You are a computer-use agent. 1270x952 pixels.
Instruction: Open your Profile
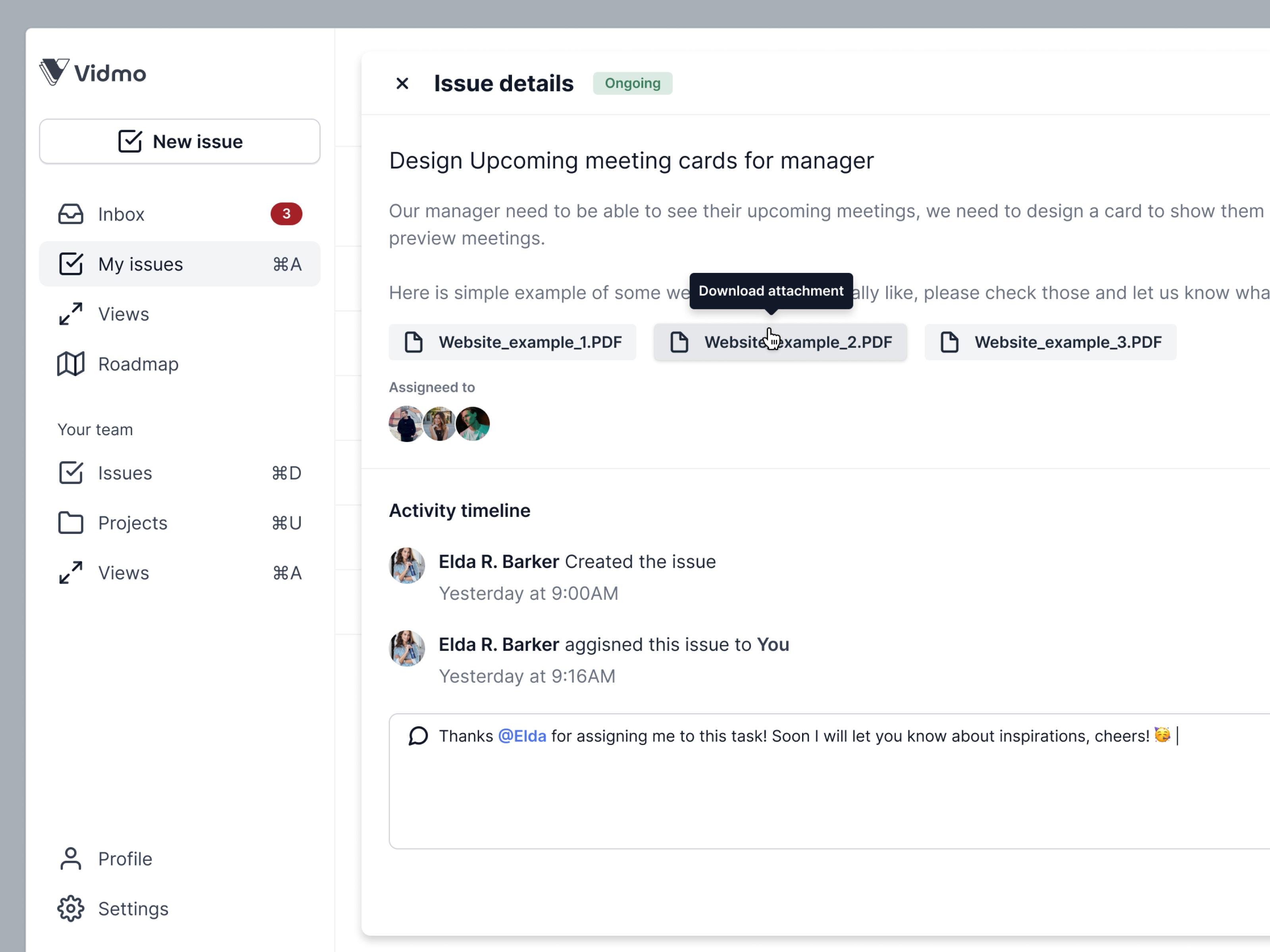125,859
